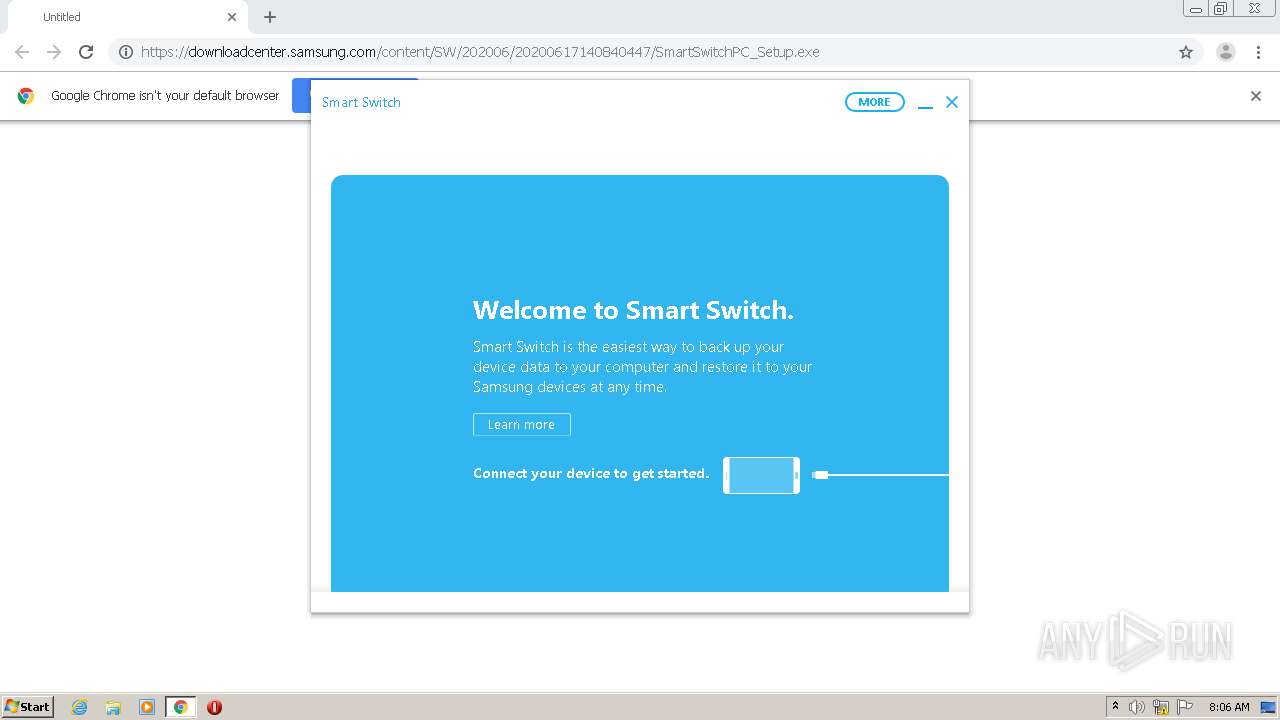Open Windows Explorer folder in taskbar
Viewport: 1280px width, 720px height.
(113, 707)
